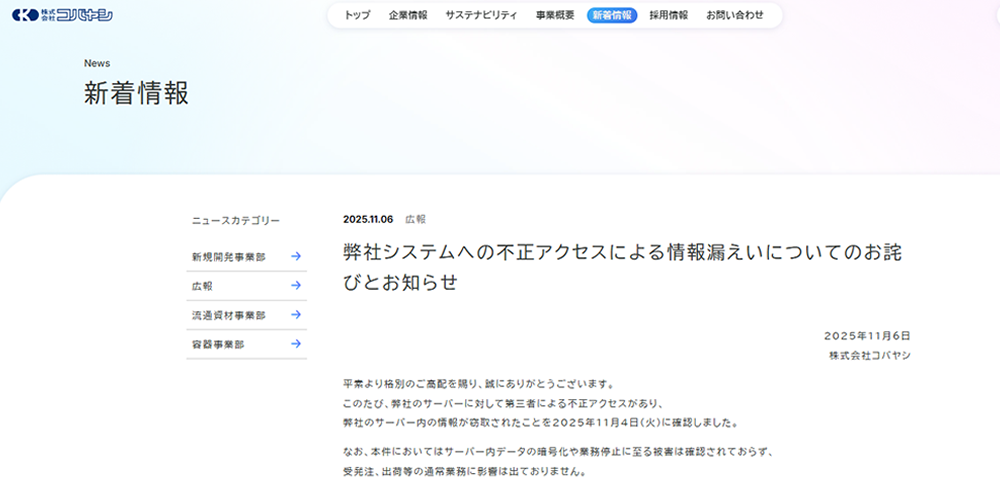This screenshot has width=1000, height=485.
Task: Choose the 容器事業部 news category
Action: pos(218,344)
